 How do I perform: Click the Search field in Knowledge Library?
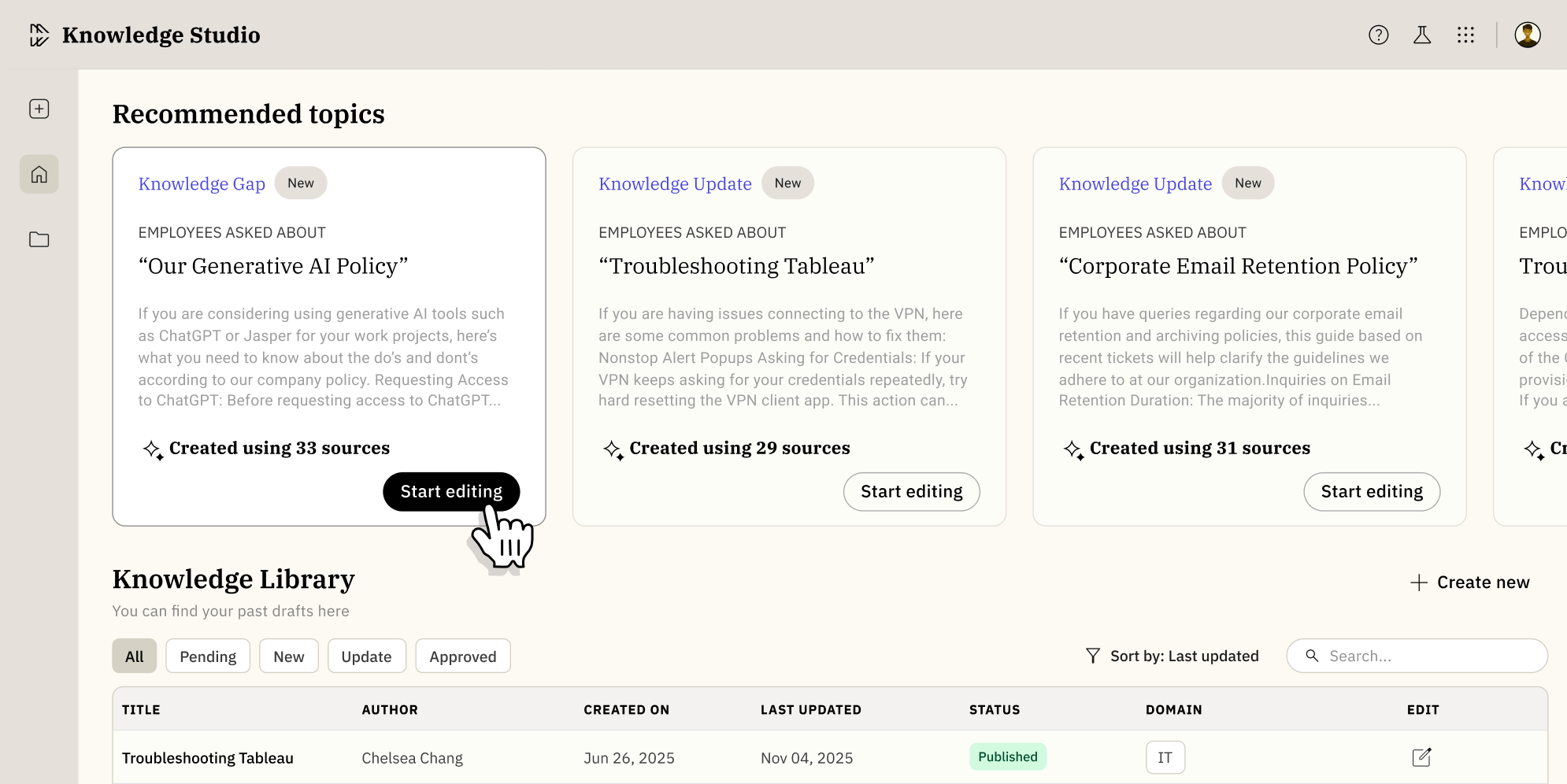(x=1416, y=656)
